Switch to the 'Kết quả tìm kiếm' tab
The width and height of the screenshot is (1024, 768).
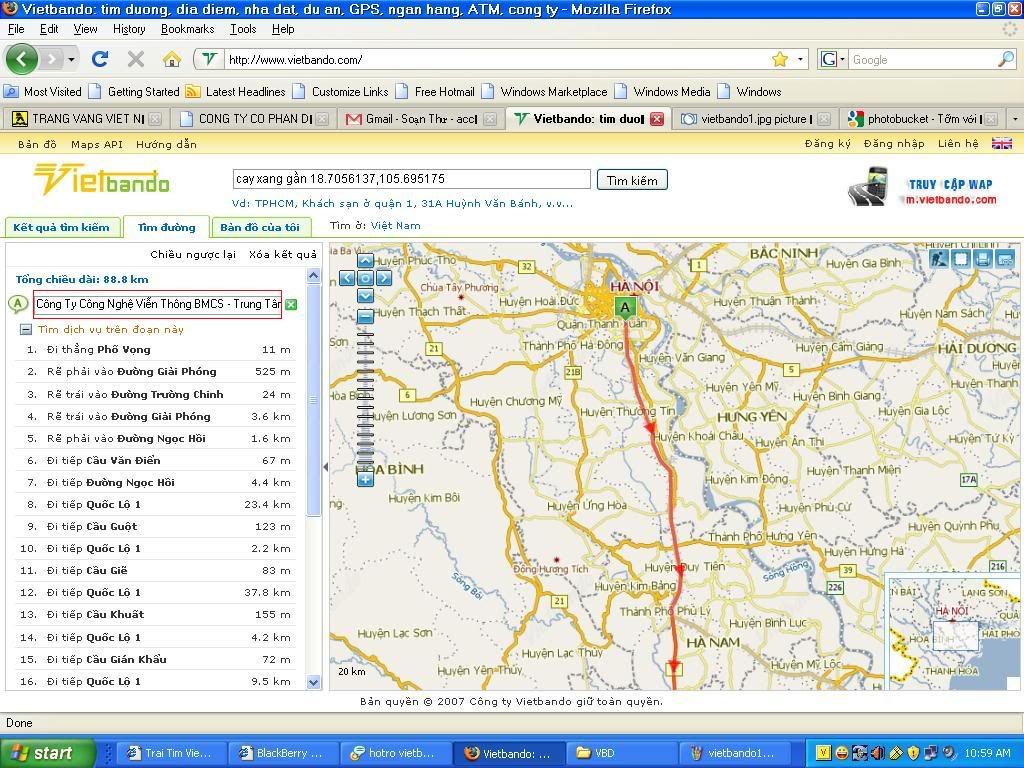click(x=62, y=227)
